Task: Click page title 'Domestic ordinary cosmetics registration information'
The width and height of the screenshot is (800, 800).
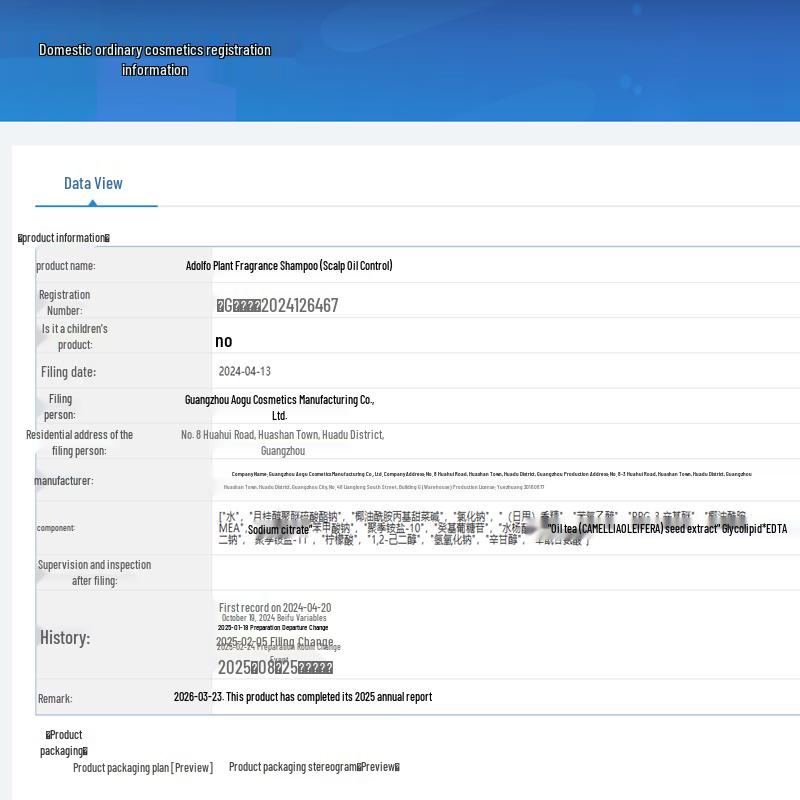Action: point(155,60)
